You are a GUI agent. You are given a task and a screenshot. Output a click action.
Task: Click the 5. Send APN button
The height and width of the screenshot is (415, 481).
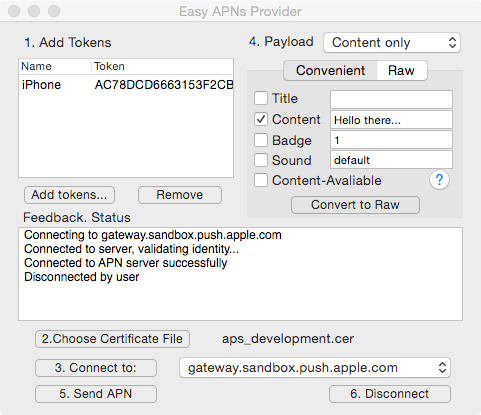pos(96,394)
